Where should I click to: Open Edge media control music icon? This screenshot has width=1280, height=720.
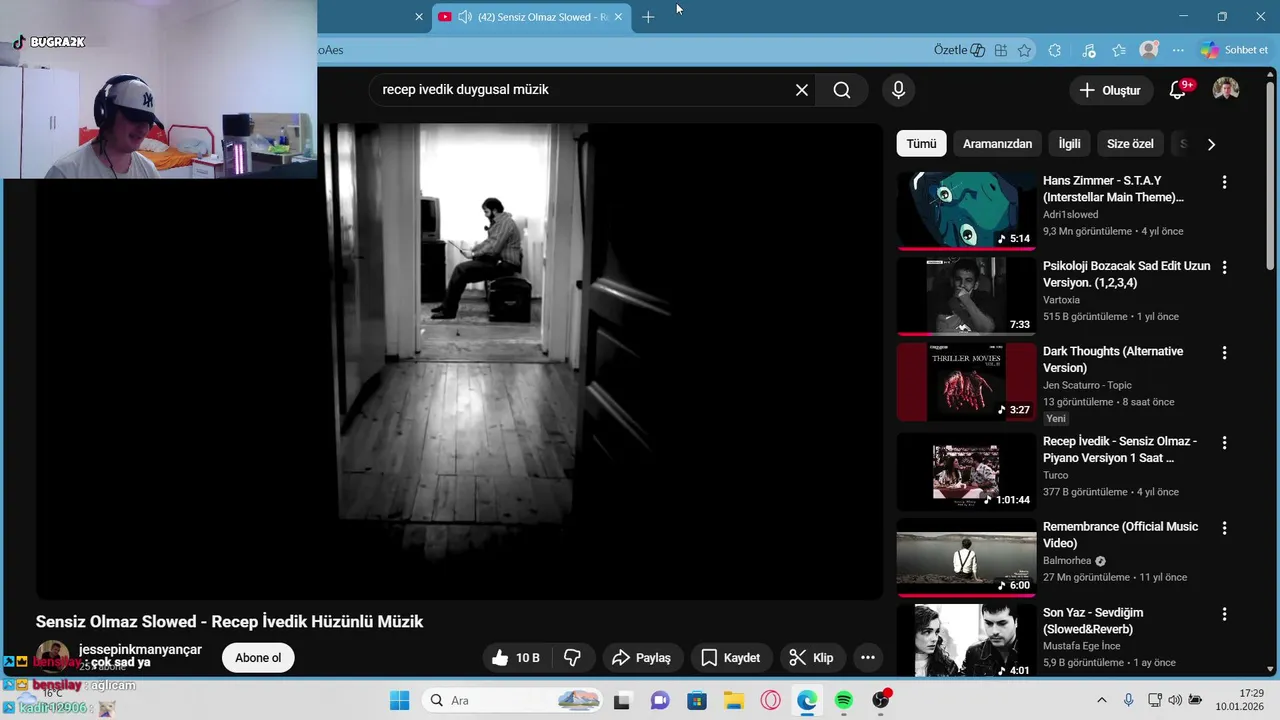click(x=1089, y=50)
